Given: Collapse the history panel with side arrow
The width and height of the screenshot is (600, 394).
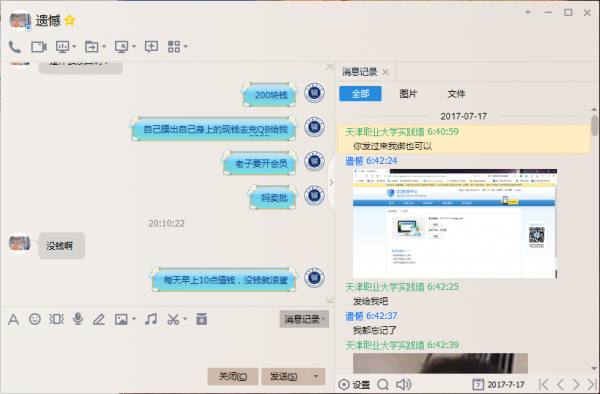Looking at the screenshot, I should point(331,183).
